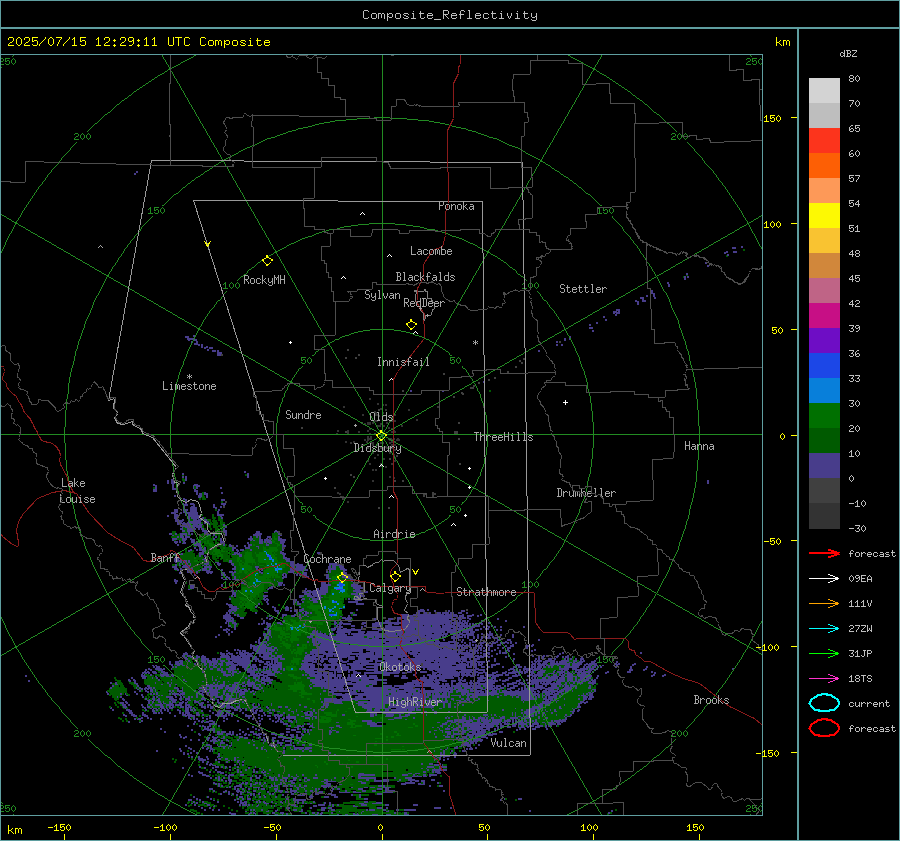Click the green 31JP arrow icon
Screen dimensions: 900x841
click(824, 653)
